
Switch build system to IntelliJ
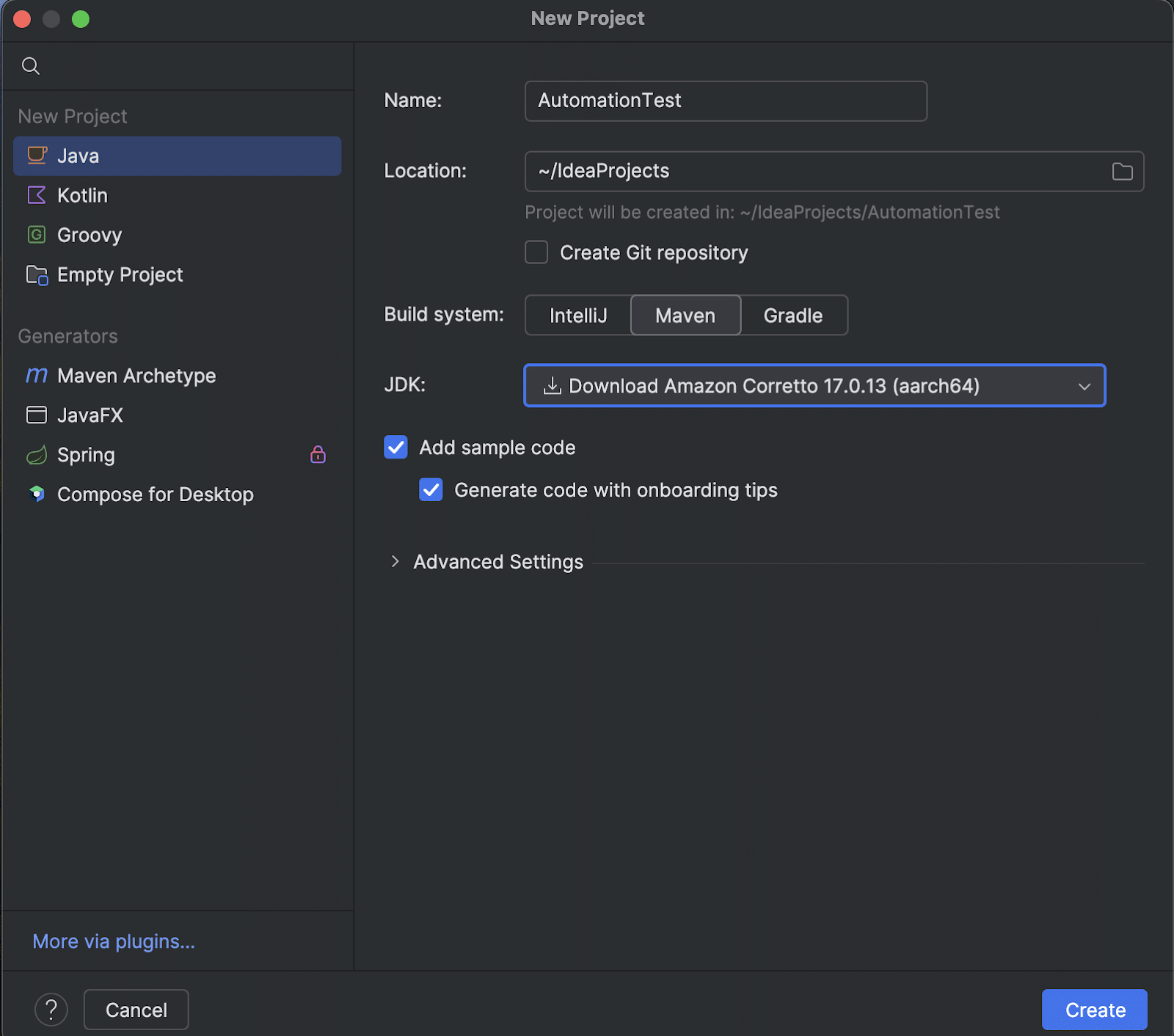click(578, 315)
